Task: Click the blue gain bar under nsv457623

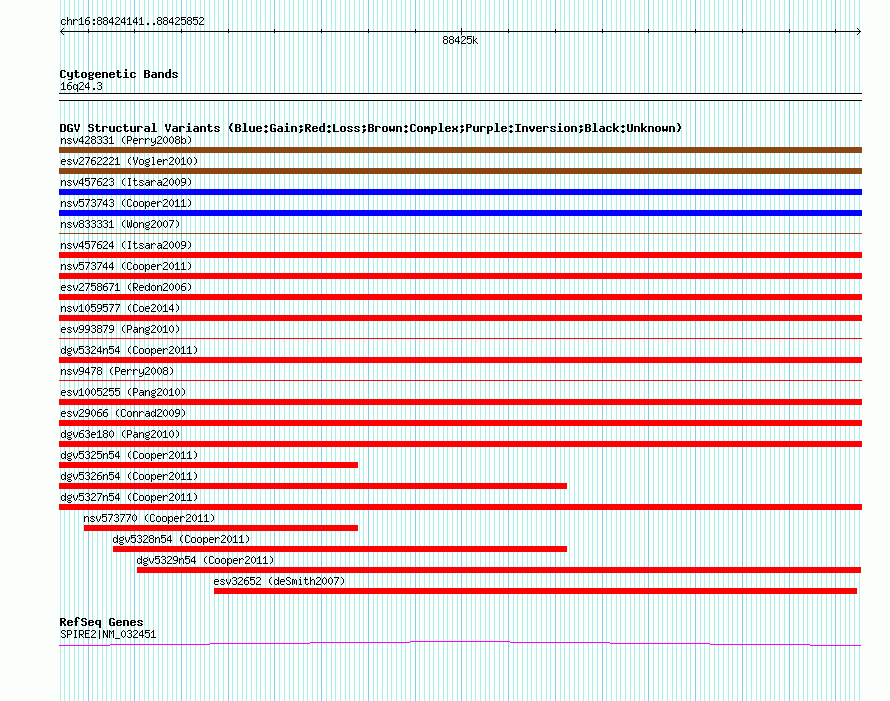Action: point(460,192)
